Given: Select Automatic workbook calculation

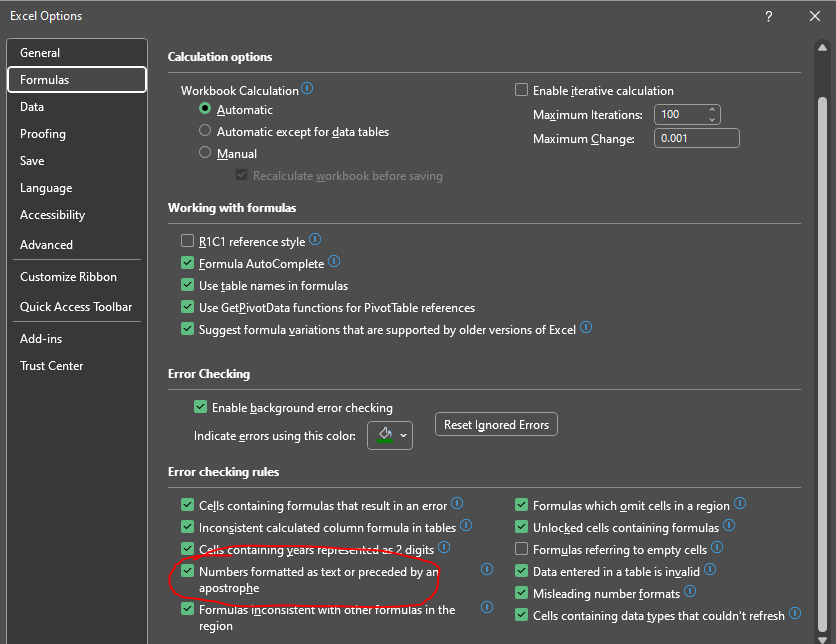Looking at the screenshot, I should 205,109.
